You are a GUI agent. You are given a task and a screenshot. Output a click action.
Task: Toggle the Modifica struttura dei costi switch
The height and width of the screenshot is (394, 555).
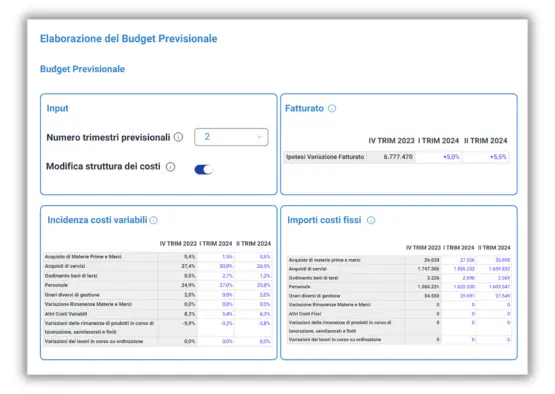(x=204, y=170)
